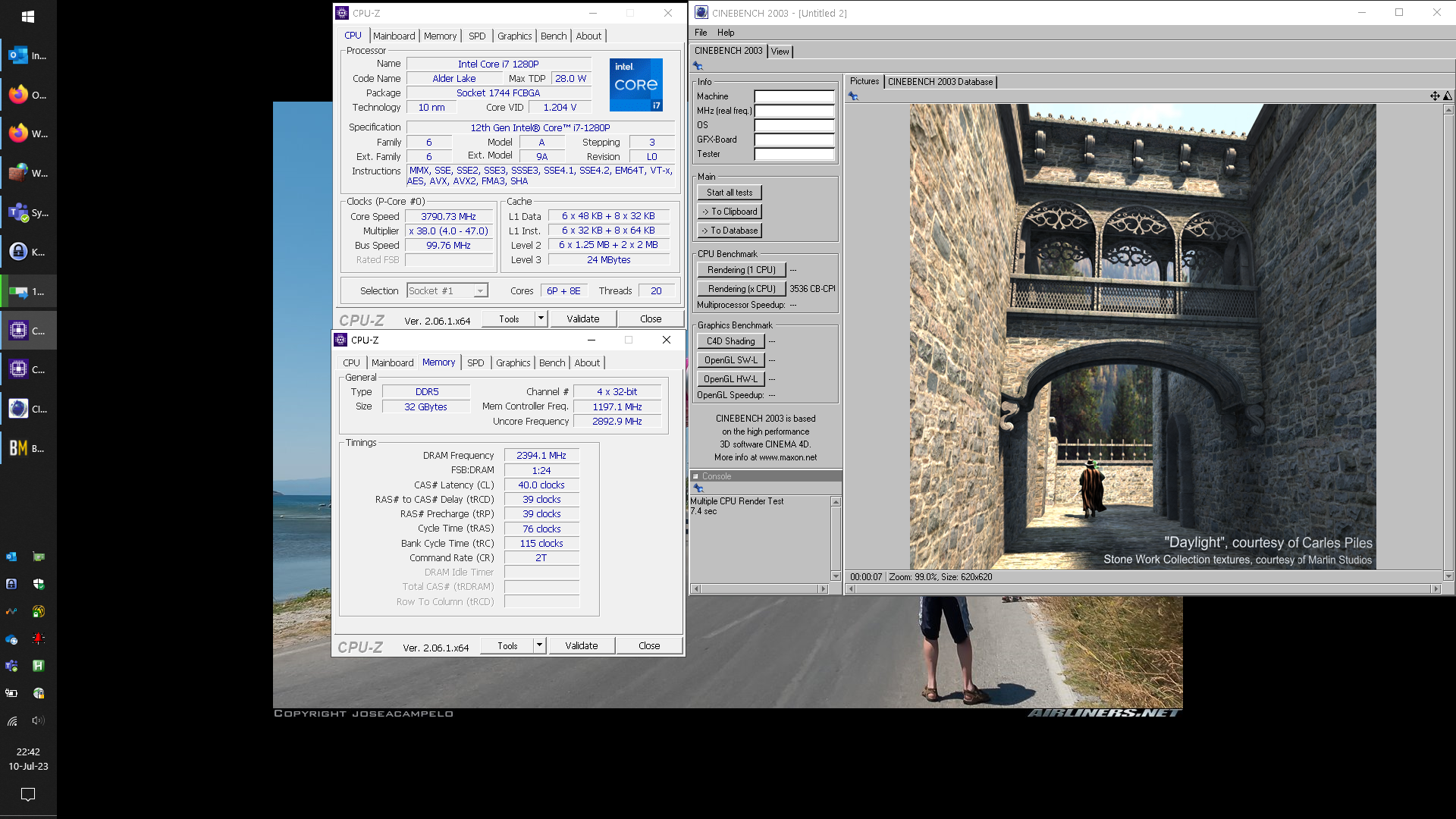Click the 3536 CB-CPU score text
Screen dimensions: 1456x819
point(812,289)
